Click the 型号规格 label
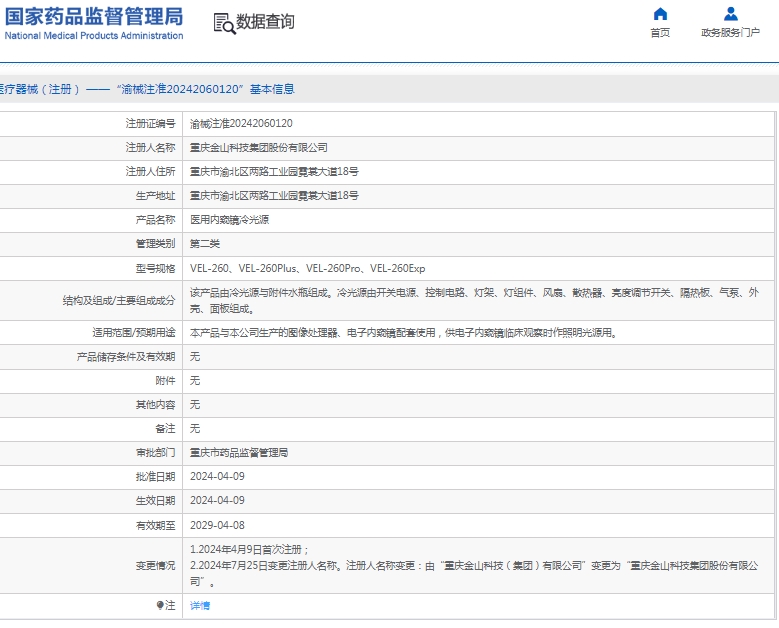This screenshot has height=628, width=779. tap(156, 269)
